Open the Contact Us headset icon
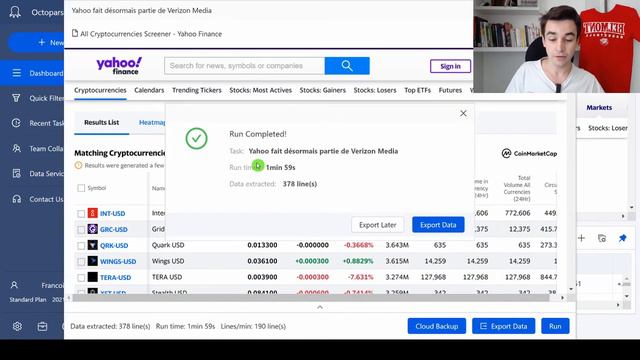 [x=16, y=199]
